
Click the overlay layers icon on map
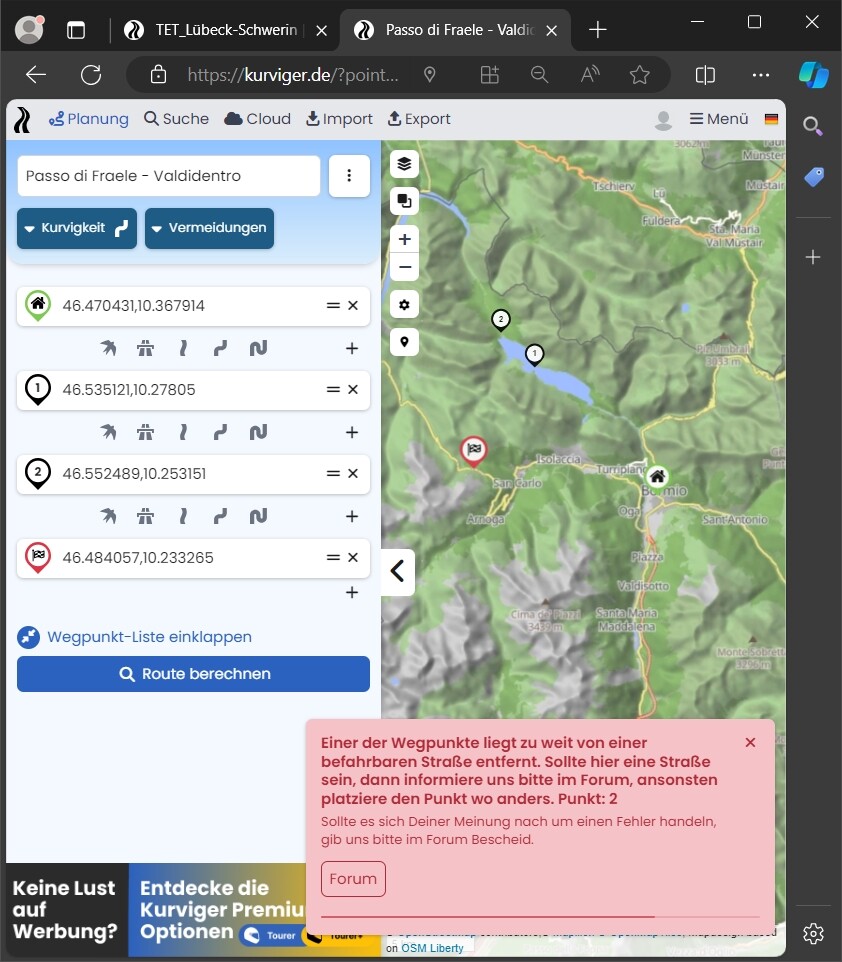pos(404,201)
